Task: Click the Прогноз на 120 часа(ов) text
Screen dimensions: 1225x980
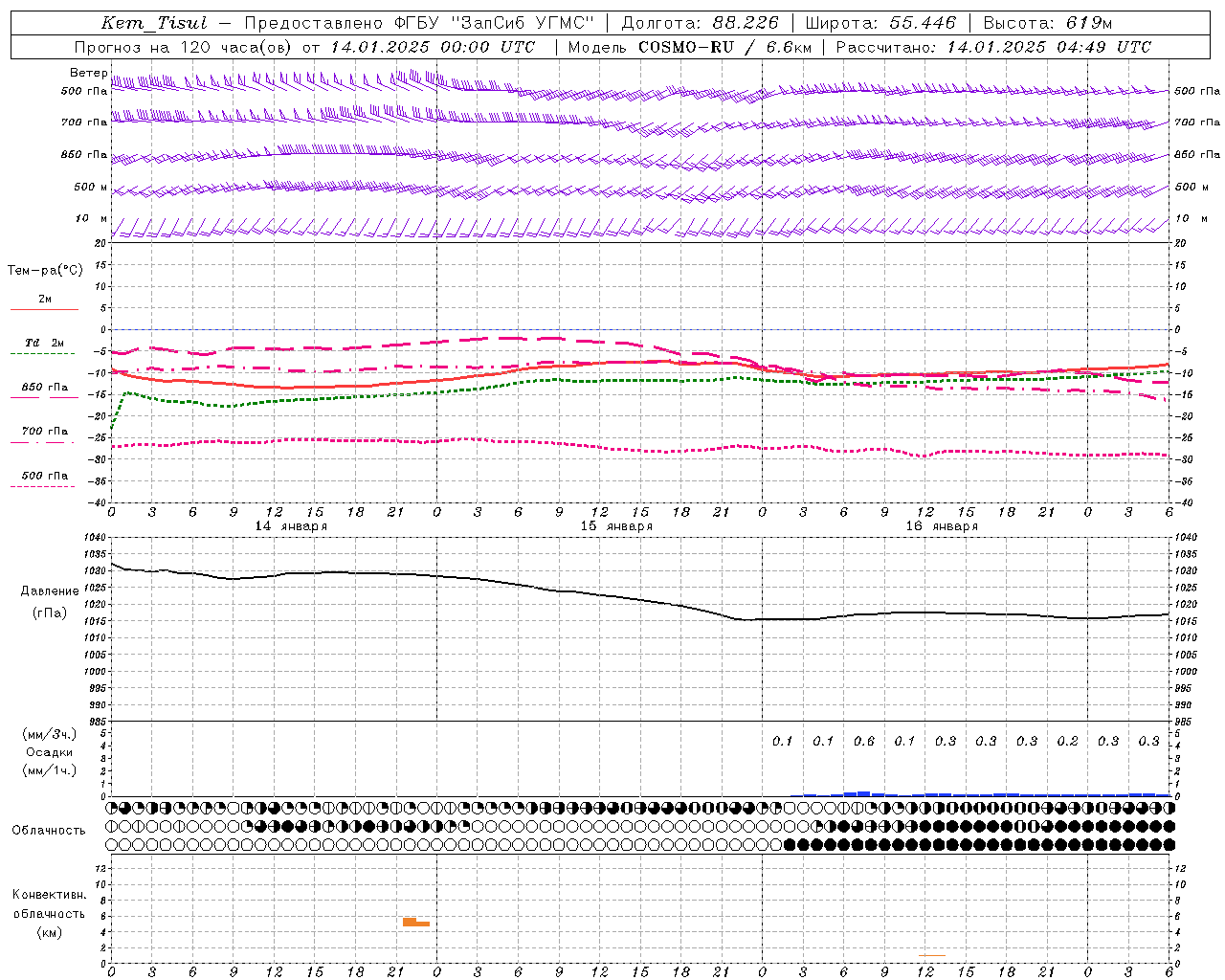Action: coord(184,47)
